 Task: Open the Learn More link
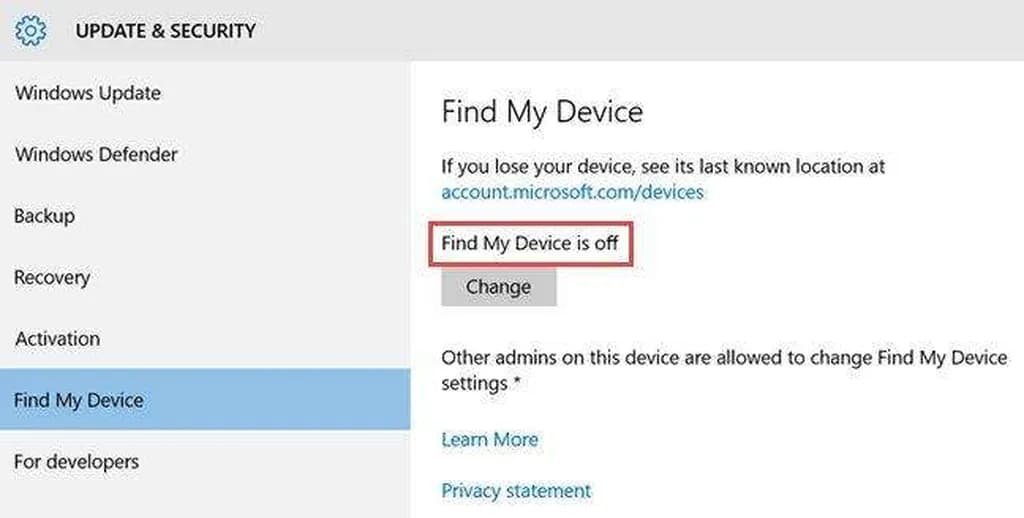(x=489, y=439)
